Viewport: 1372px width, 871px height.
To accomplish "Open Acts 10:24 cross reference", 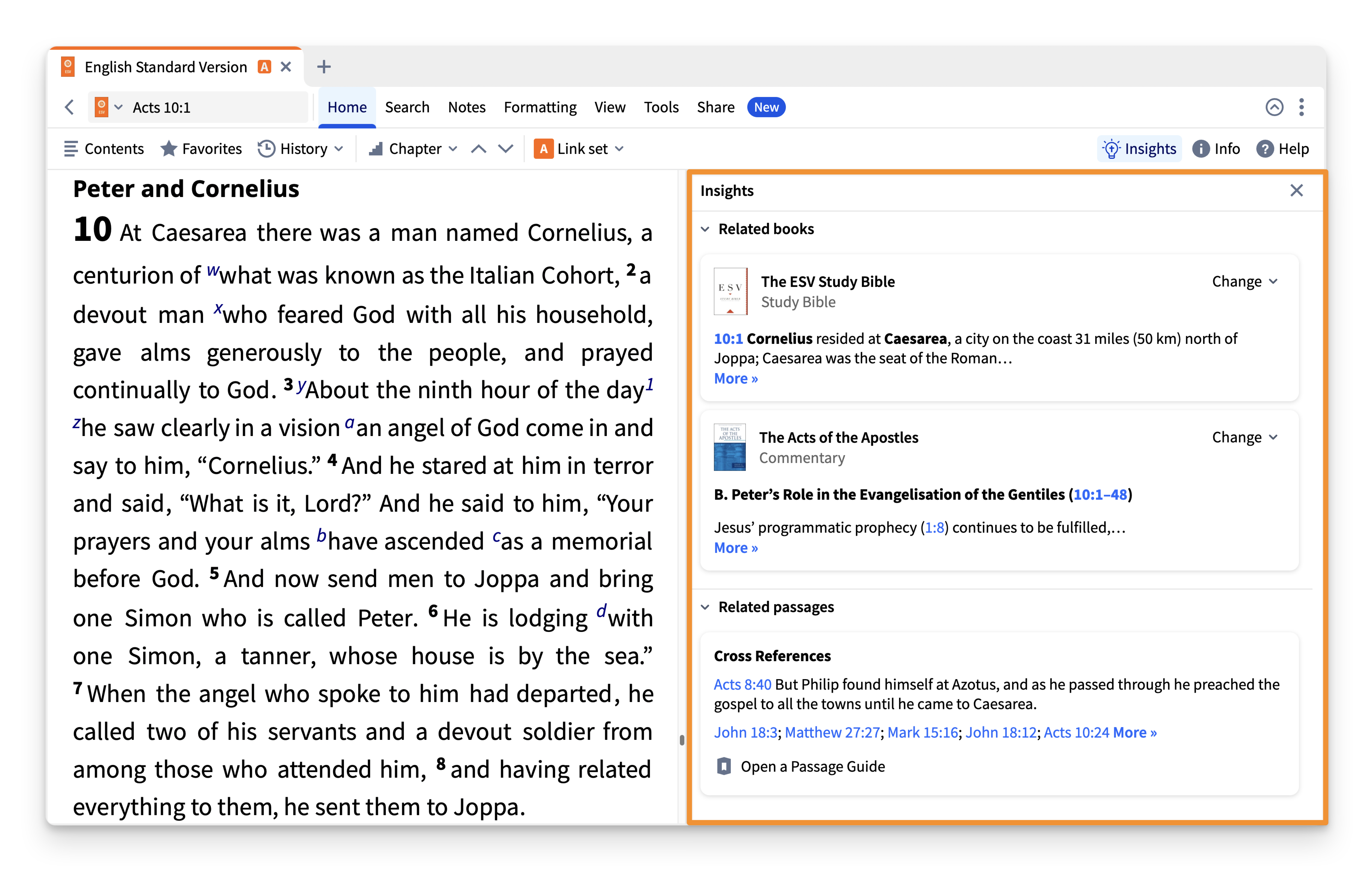I will point(1076,732).
